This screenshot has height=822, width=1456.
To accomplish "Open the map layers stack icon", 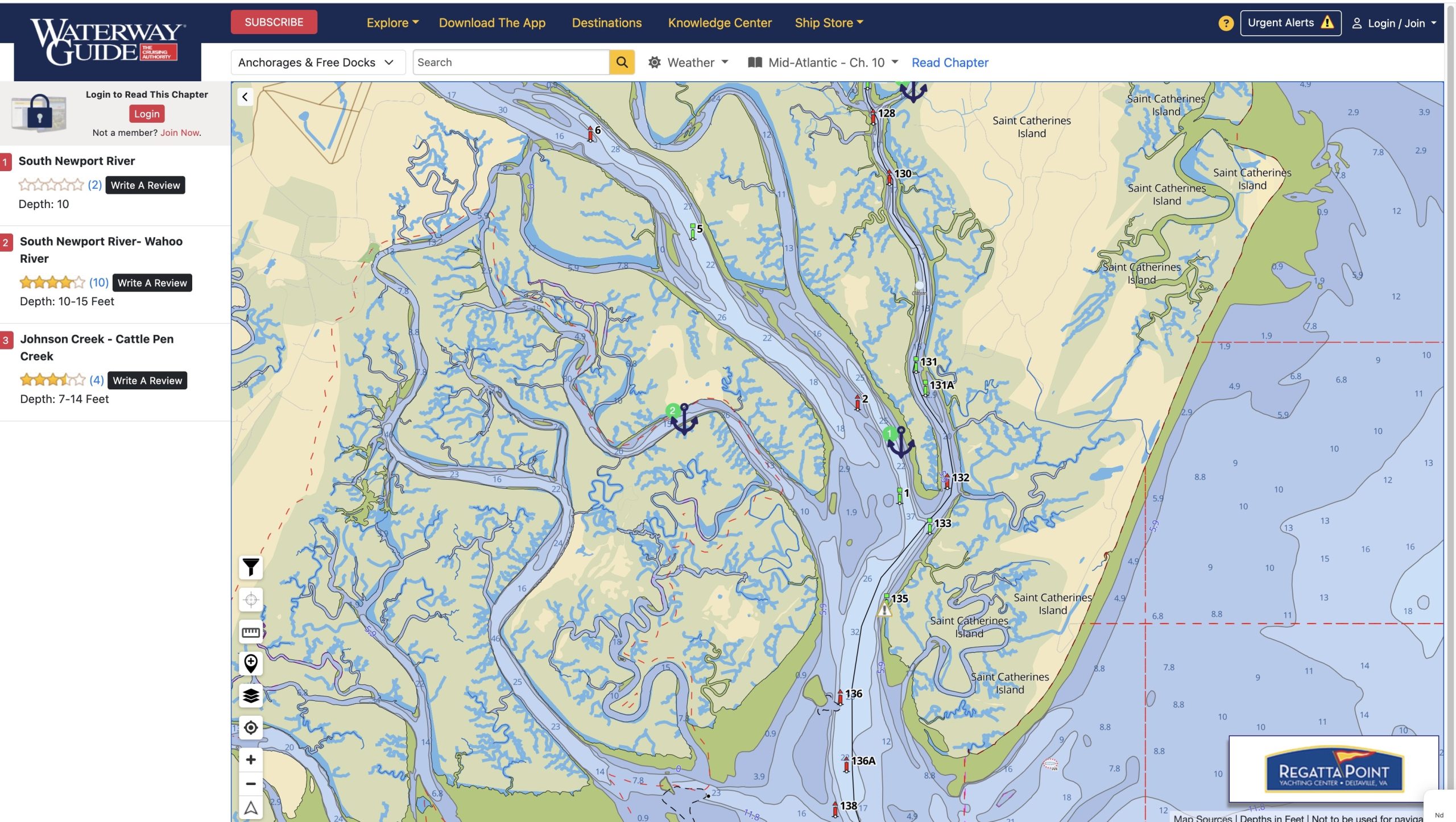I will coord(251,695).
